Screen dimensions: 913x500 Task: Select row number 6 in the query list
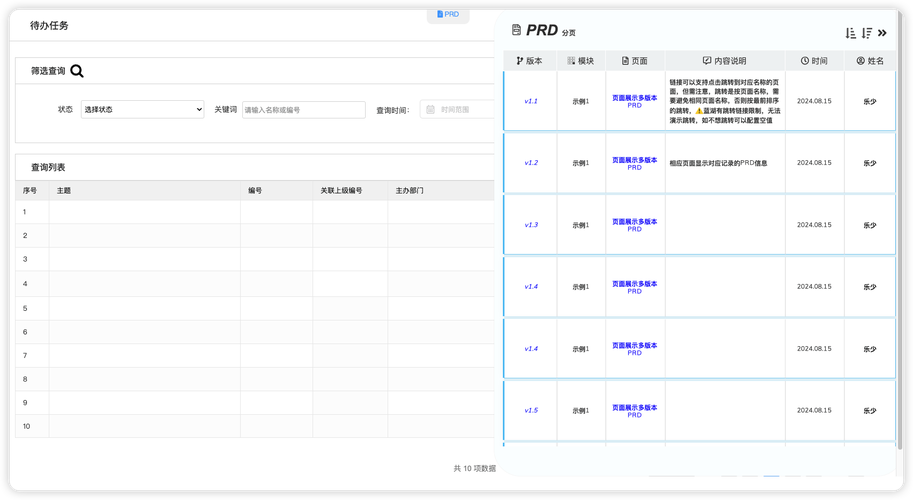(255, 332)
